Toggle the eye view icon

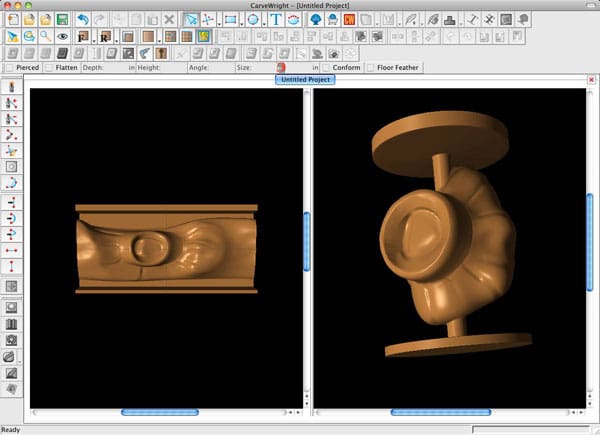[62, 37]
